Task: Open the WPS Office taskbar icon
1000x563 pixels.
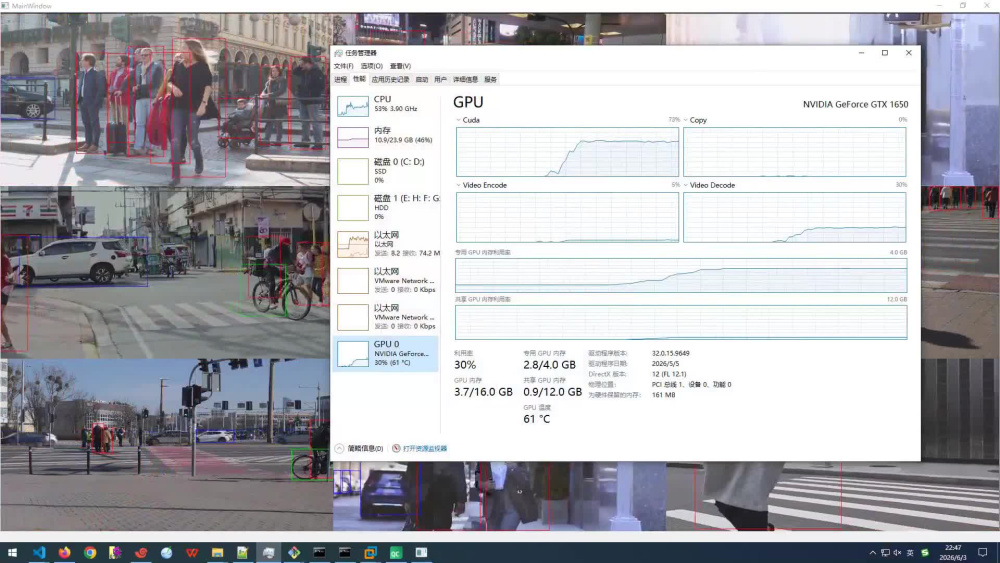Action: tap(192, 552)
